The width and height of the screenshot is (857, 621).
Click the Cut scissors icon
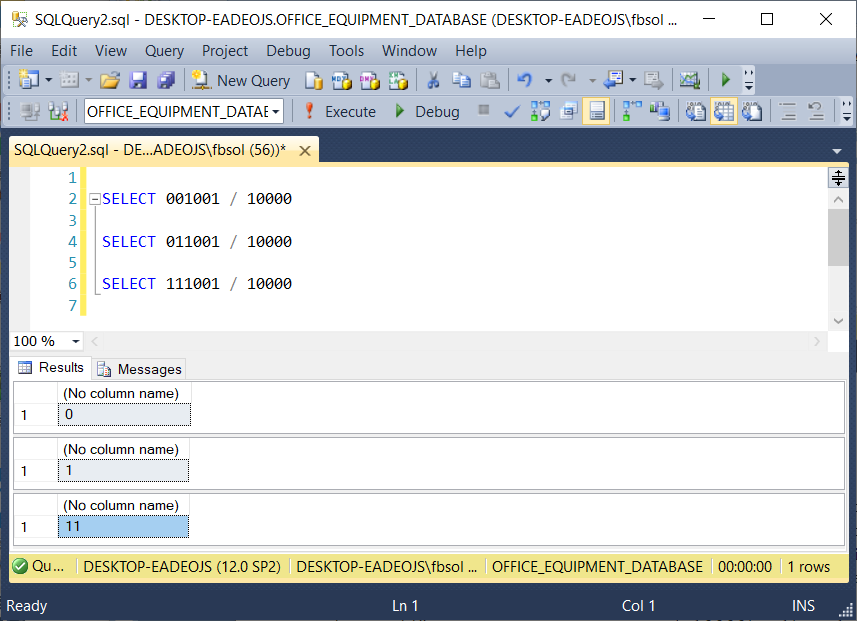pos(433,80)
